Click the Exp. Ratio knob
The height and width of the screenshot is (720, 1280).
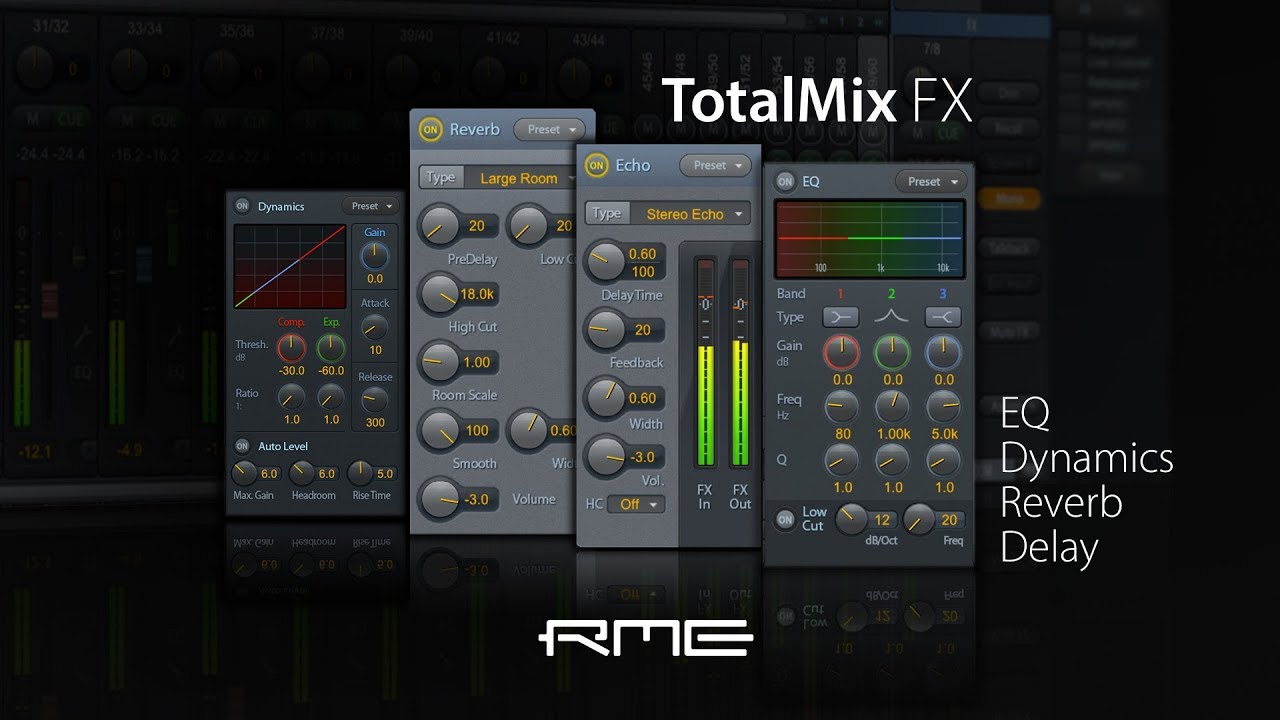331,397
